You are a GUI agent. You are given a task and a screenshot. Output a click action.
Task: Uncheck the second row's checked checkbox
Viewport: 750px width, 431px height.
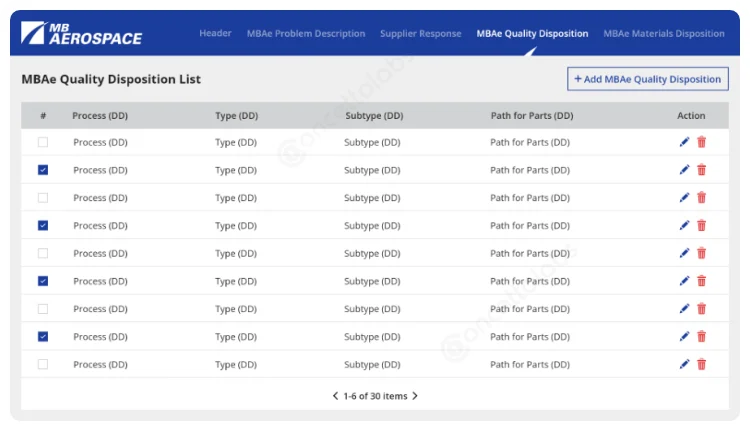pos(43,170)
